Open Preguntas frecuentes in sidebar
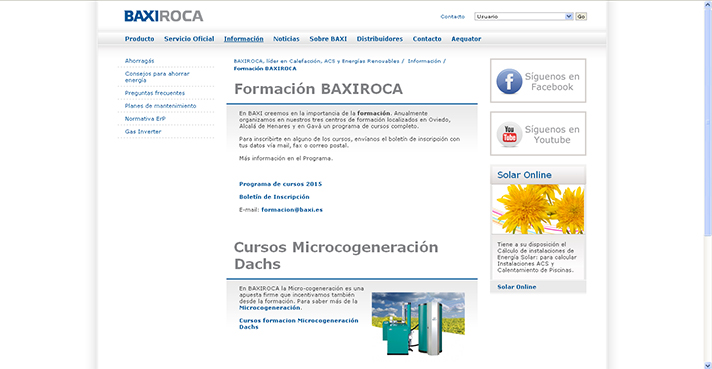 155,93
